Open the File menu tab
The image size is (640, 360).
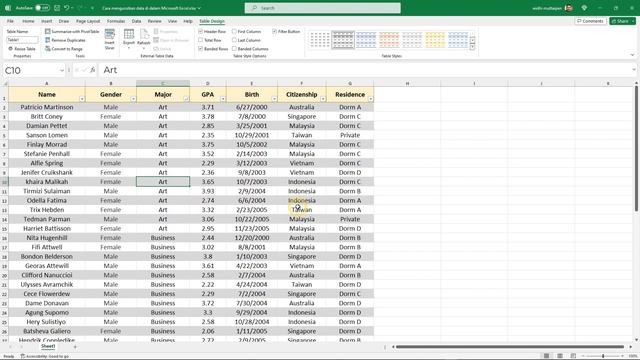(x=11, y=21)
